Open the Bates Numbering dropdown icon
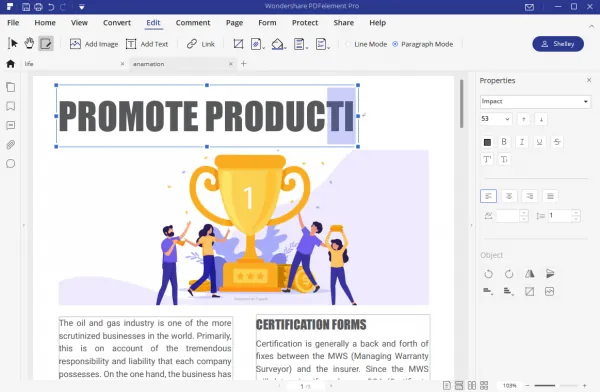600x392 pixels. pos(322,44)
